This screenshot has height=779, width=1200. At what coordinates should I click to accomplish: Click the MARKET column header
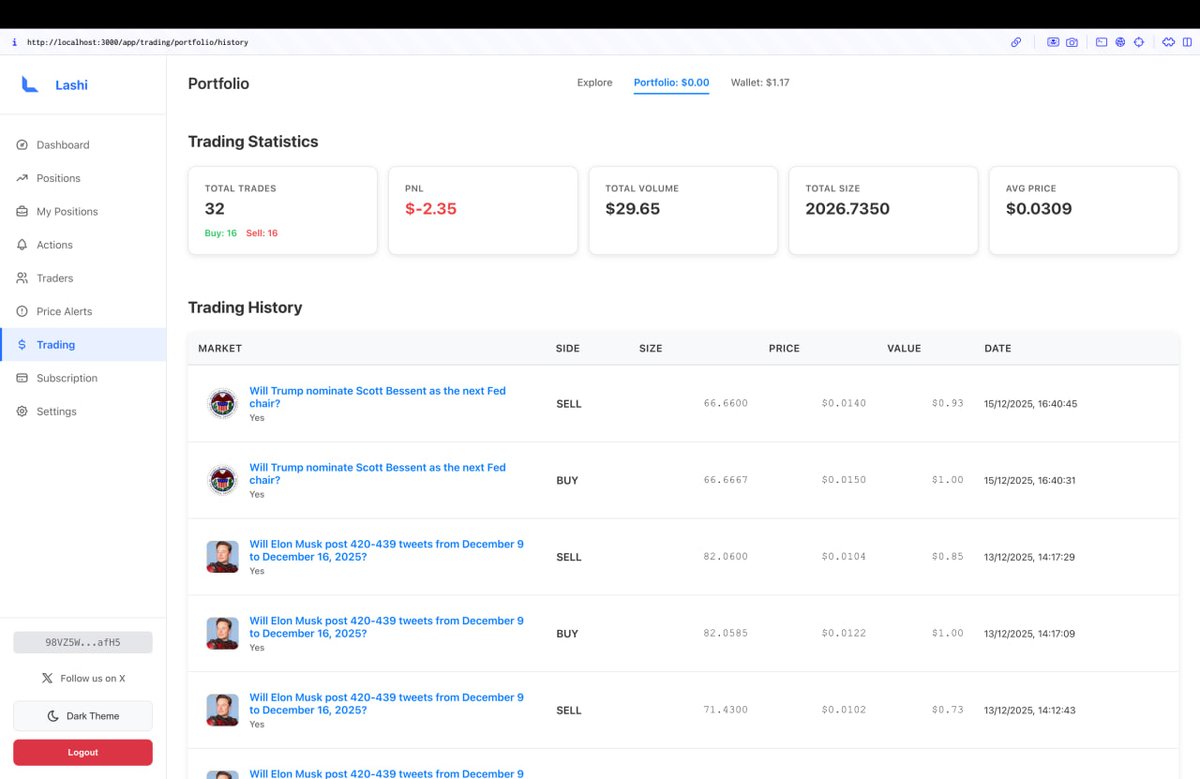point(220,348)
